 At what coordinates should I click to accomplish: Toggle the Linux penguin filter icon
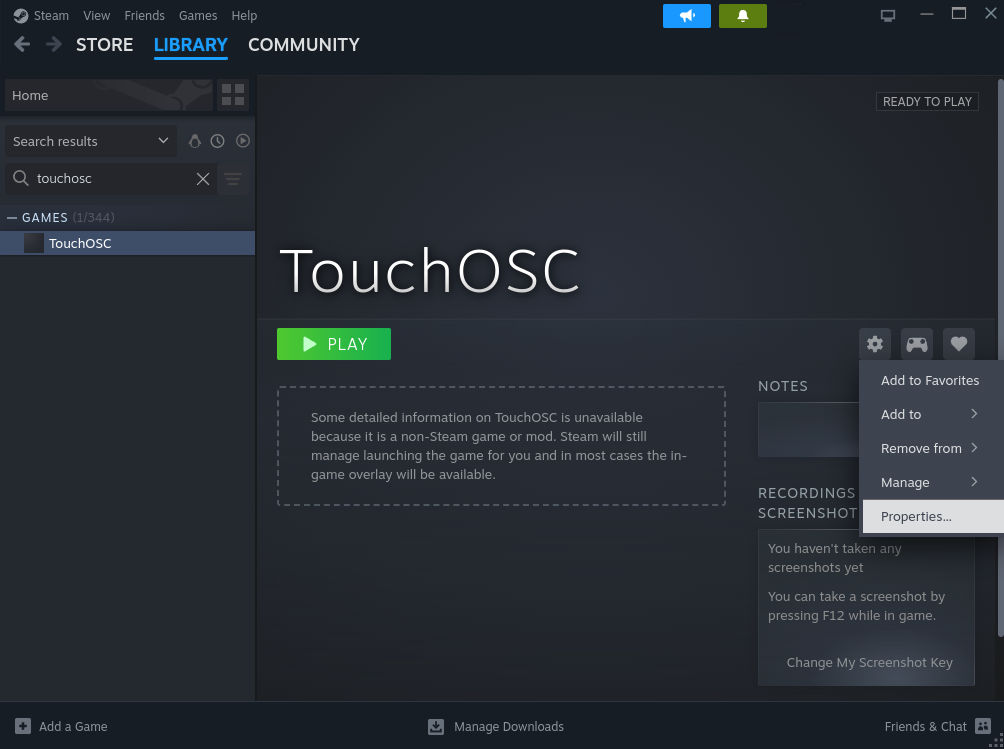click(195, 141)
